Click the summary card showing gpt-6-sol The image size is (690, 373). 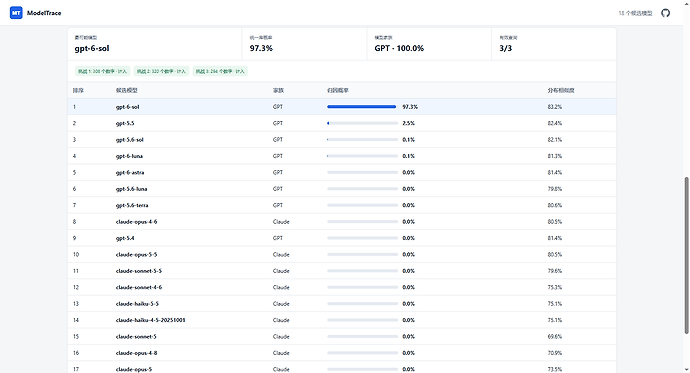[x=154, y=44]
